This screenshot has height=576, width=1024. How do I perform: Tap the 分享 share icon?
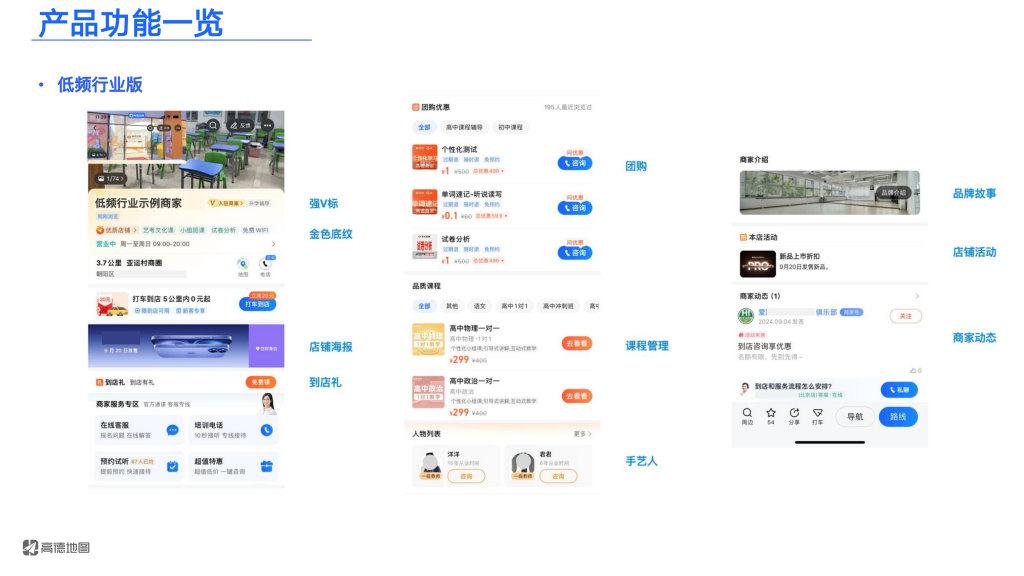(794, 413)
